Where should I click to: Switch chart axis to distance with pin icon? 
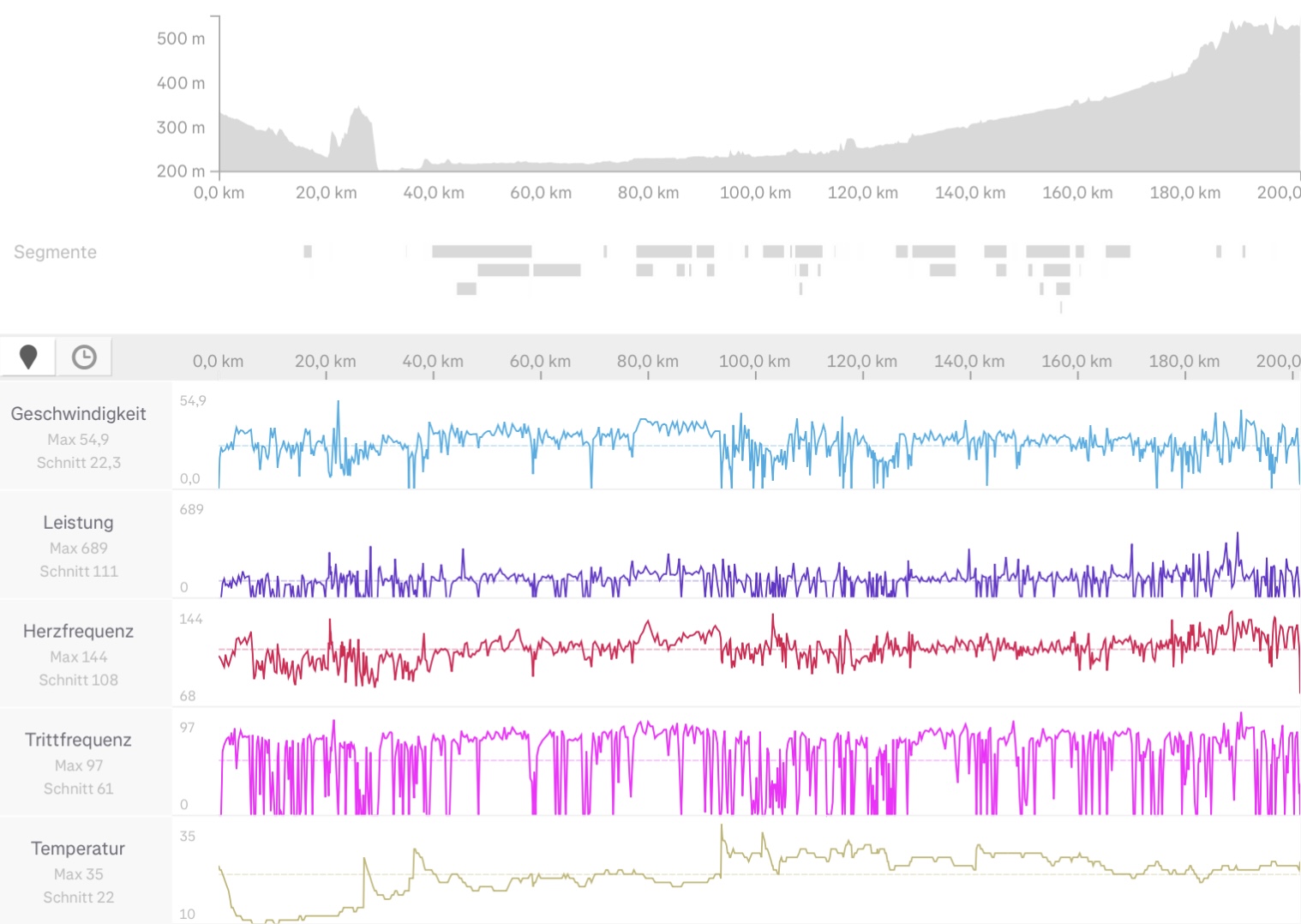(x=28, y=357)
